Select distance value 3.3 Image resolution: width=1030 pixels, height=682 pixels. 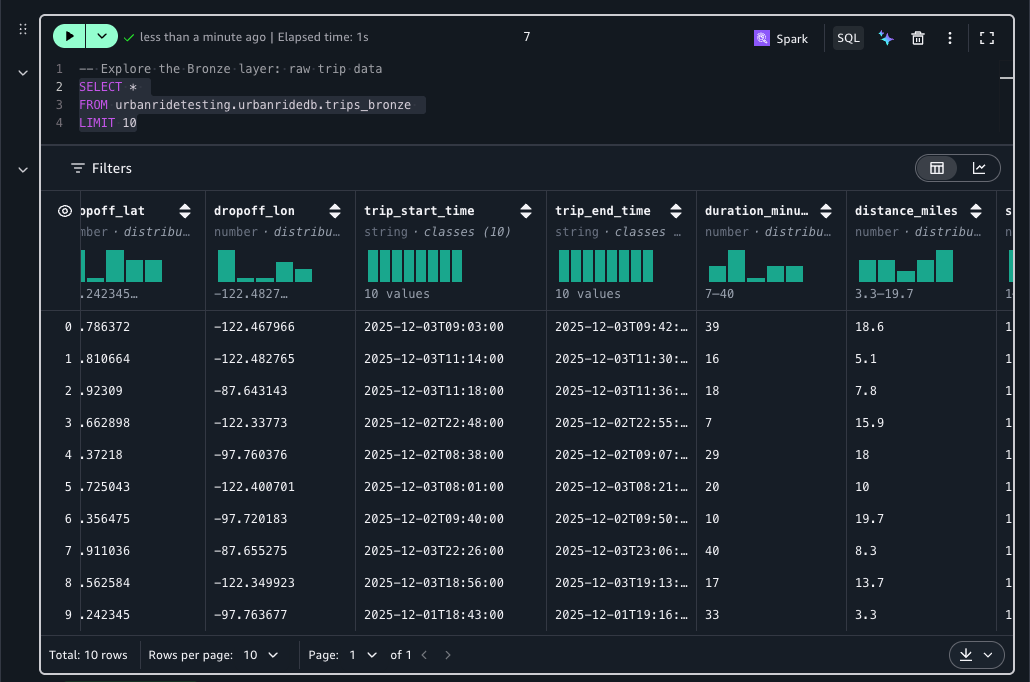pyautogui.click(x=866, y=614)
